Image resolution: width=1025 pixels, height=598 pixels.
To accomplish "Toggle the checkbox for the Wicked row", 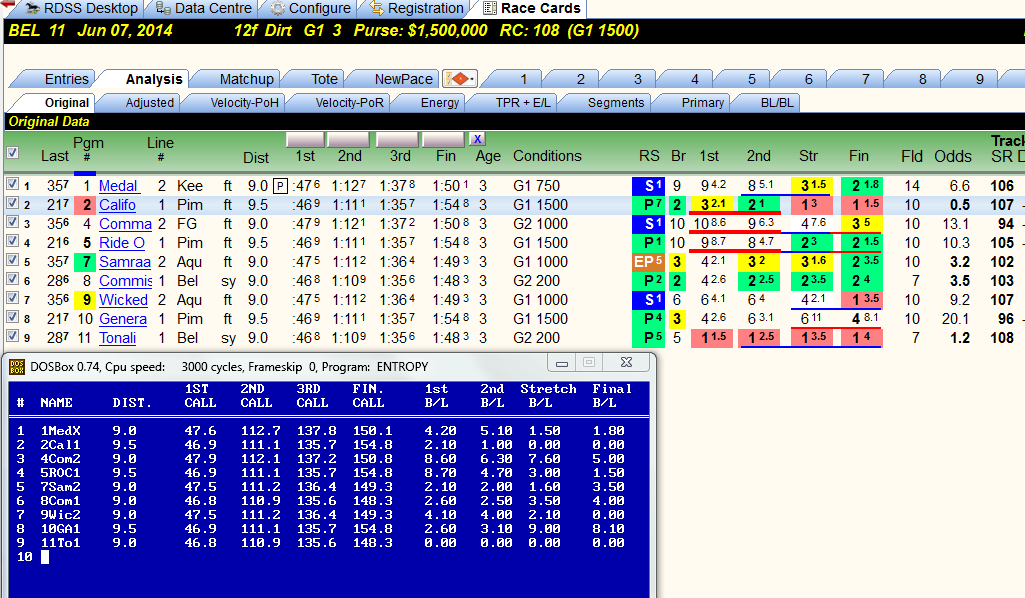I will tap(12, 299).
